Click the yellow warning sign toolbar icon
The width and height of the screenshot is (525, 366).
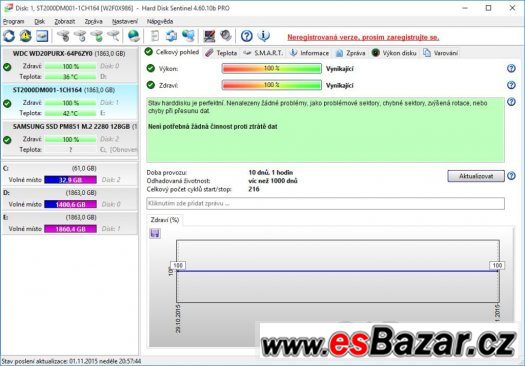(25, 36)
